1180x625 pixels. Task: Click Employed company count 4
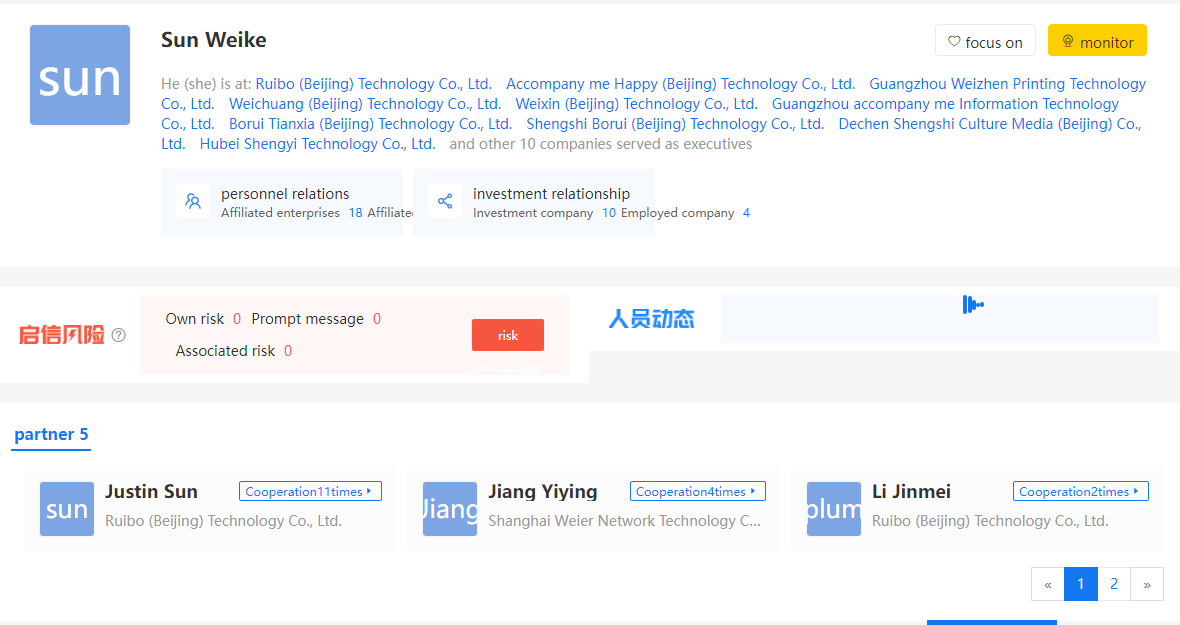747,213
